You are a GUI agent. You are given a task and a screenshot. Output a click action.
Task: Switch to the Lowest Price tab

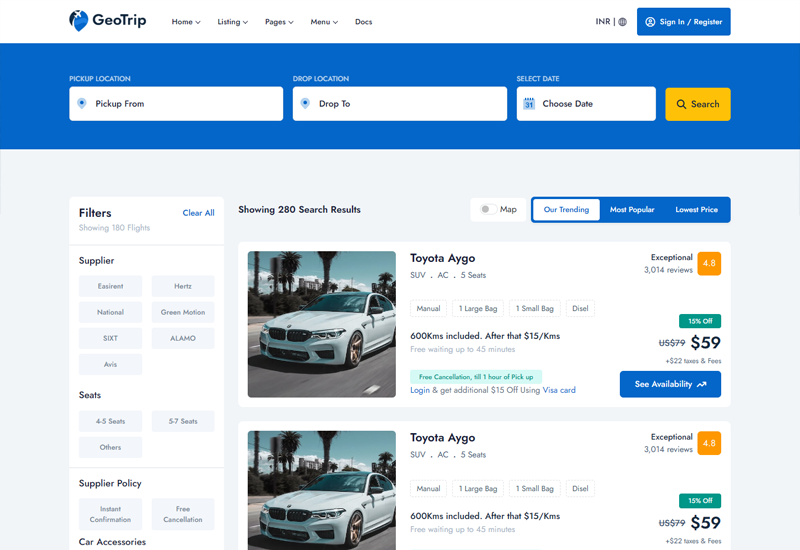[x=696, y=210]
